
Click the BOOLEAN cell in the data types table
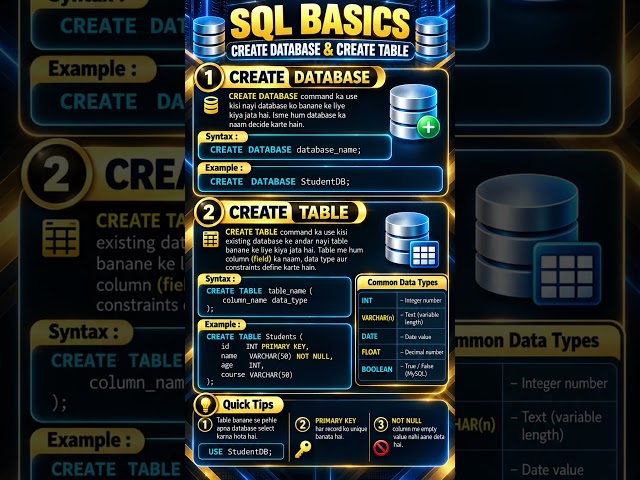(x=377, y=369)
